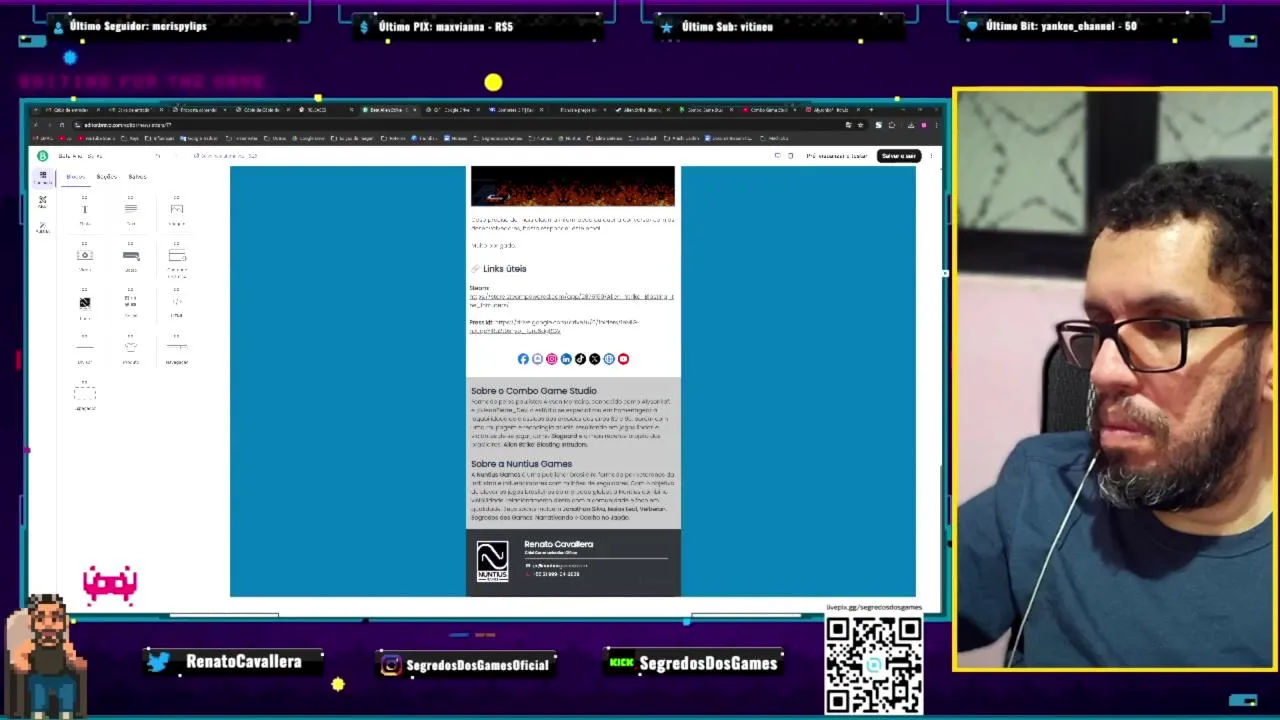The image size is (1280, 720).
Task: Open the Content panel in left sidebar
Action: click(x=42, y=177)
